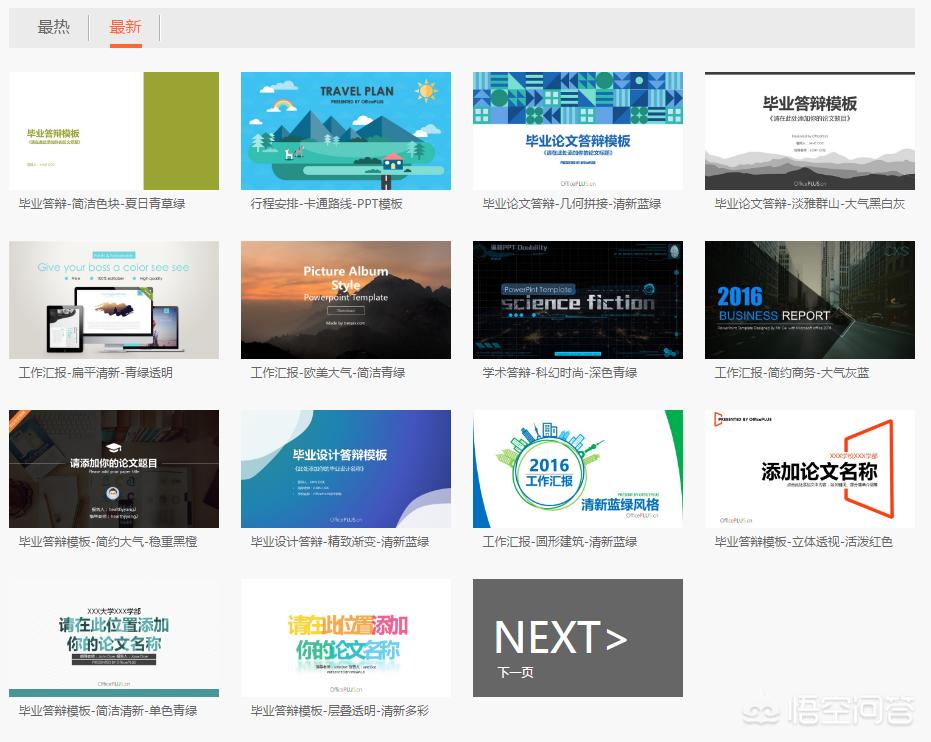Open the science fiction template thumbnail

point(578,300)
